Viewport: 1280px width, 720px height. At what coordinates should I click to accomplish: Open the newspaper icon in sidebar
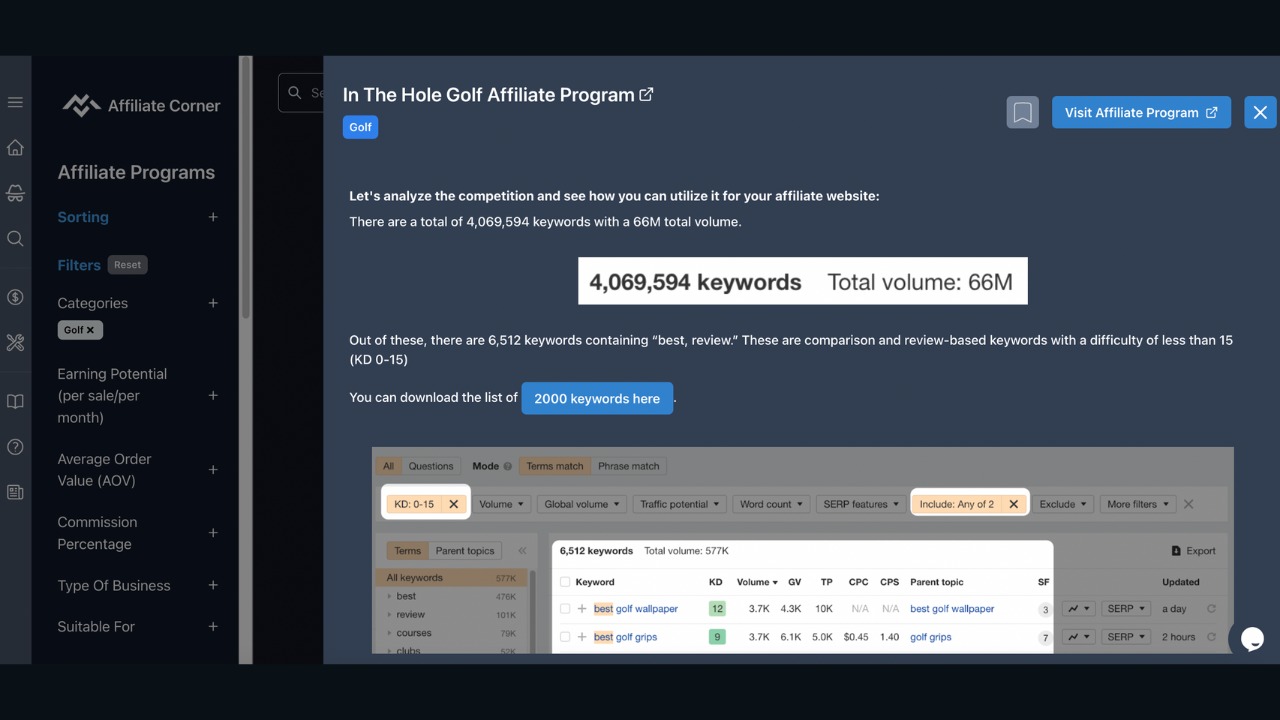15,492
